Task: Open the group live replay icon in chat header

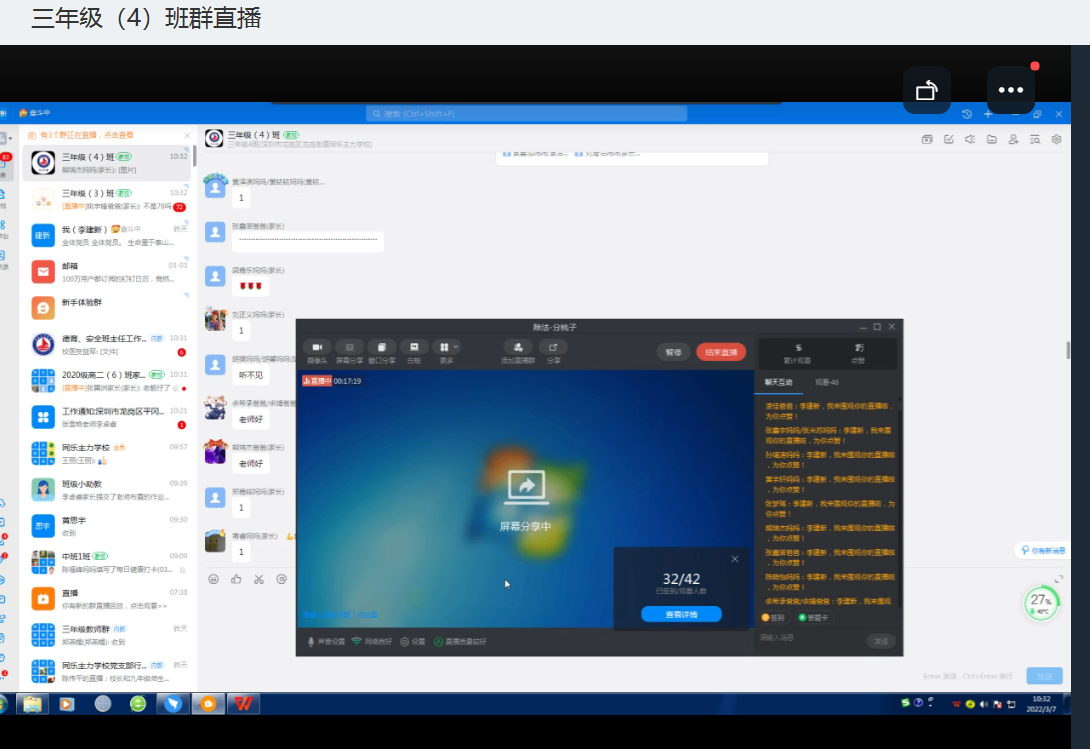Action: 927,140
